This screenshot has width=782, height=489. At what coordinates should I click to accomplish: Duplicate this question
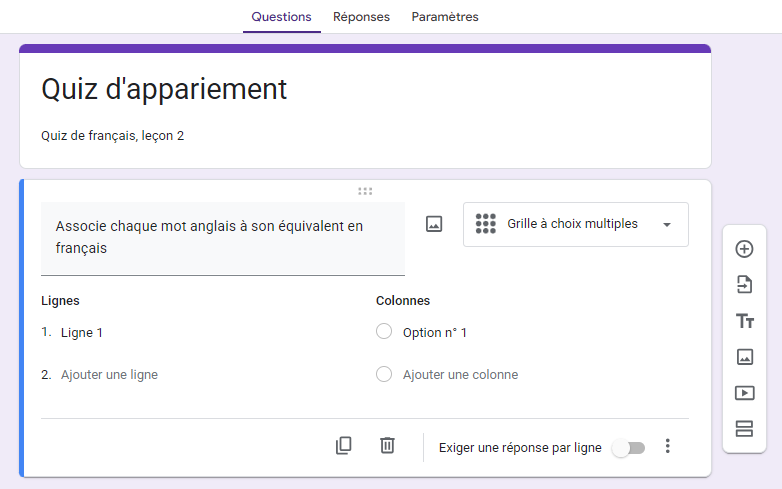click(344, 446)
